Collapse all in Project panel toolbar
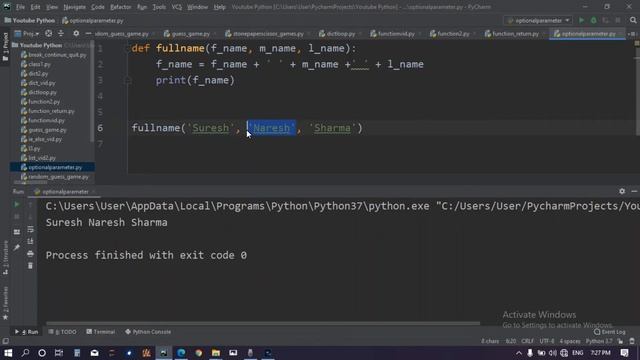The width and height of the screenshot is (640, 360). pos(61,34)
